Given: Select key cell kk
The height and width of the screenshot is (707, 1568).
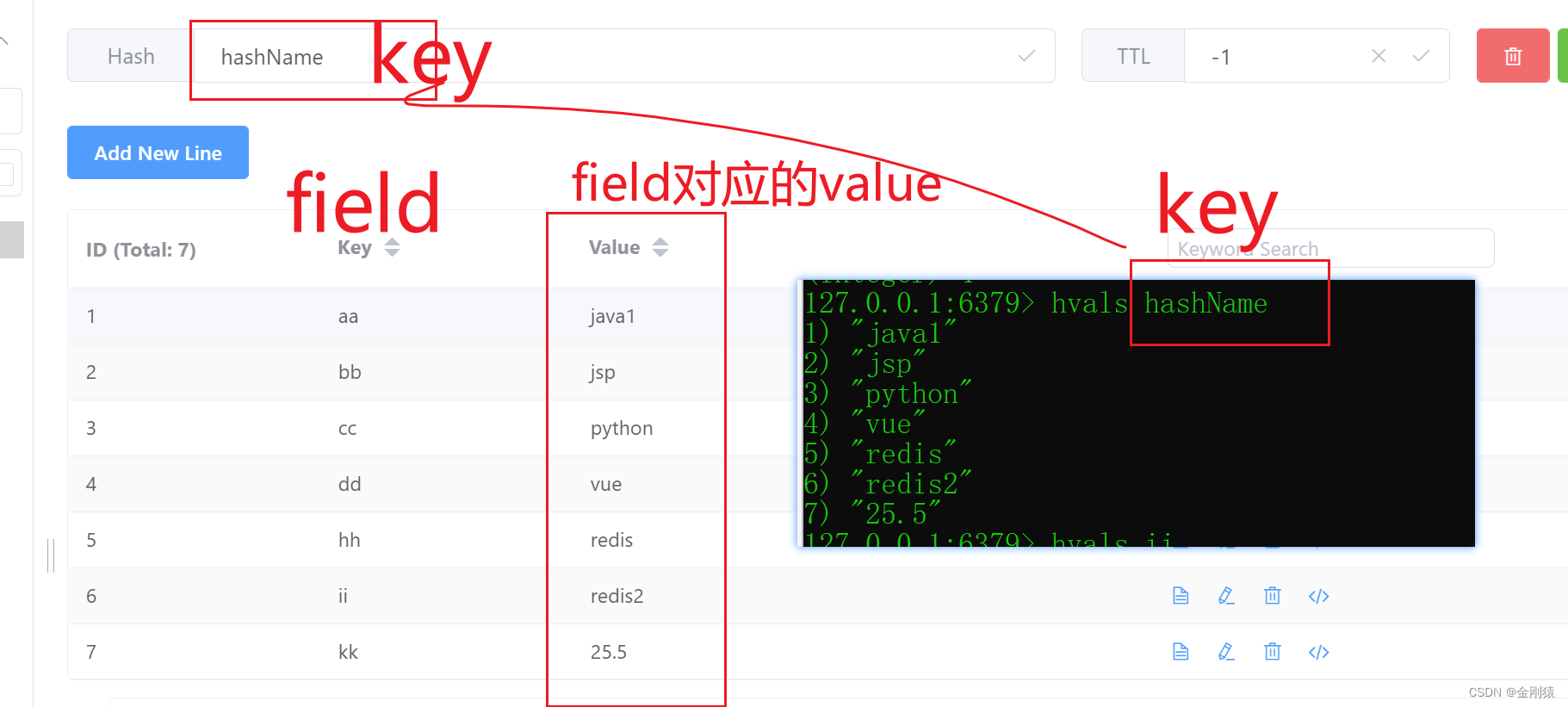Looking at the screenshot, I should pos(348,652).
